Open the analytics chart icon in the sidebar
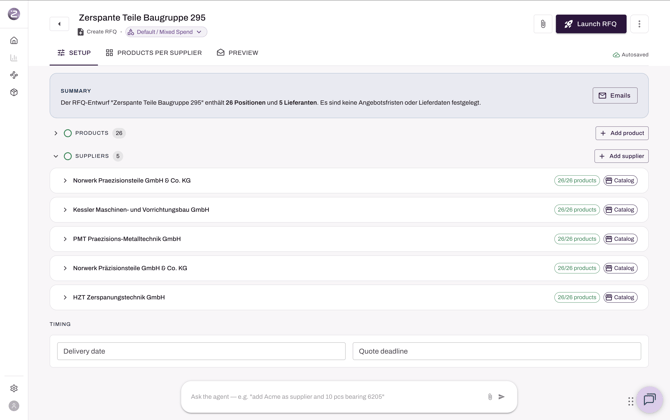Viewport: 670px width, 420px height. (x=14, y=58)
